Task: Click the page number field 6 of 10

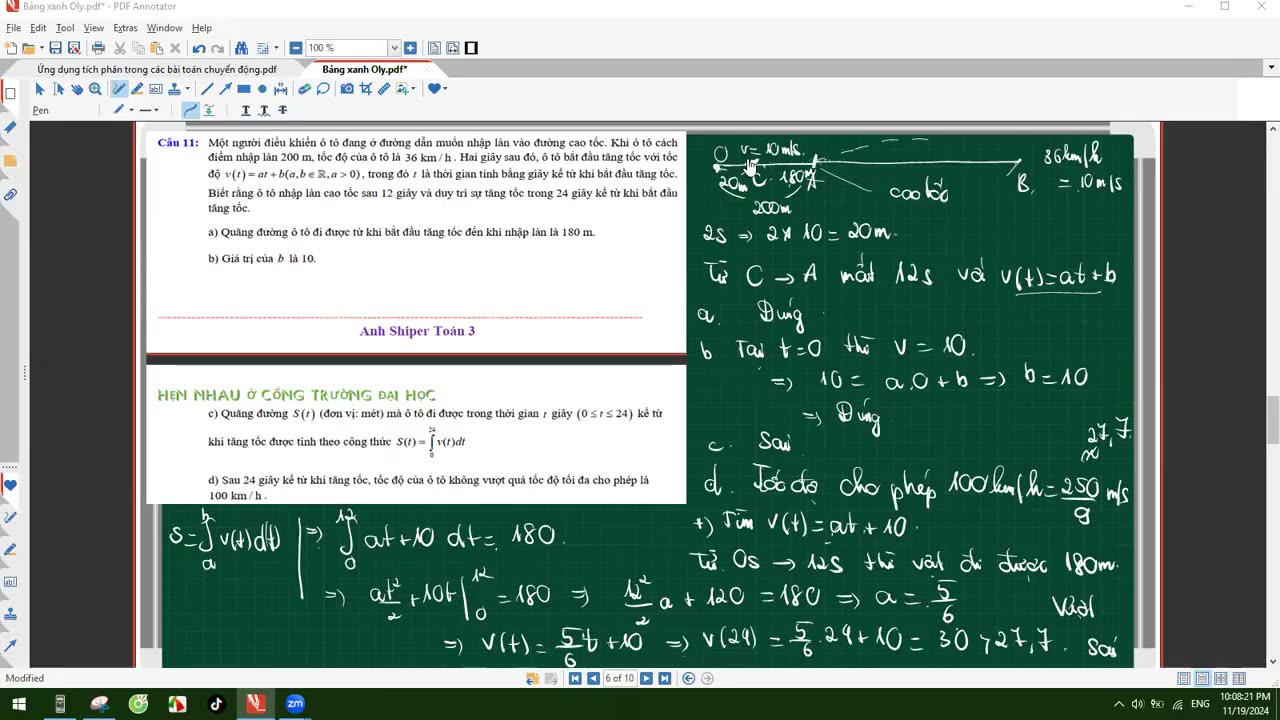Action: [620, 678]
